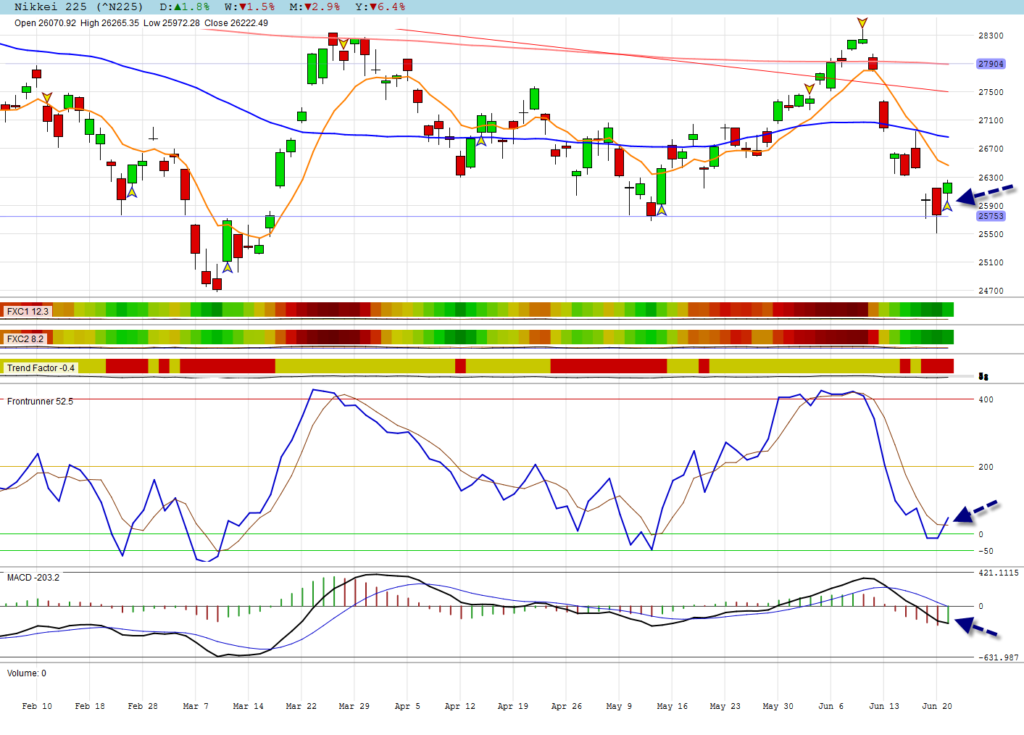Screen dimensions: 1024x735
Task: Click the Nikkei 225 (^N225) chart title
Action: (x=78, y=7)
